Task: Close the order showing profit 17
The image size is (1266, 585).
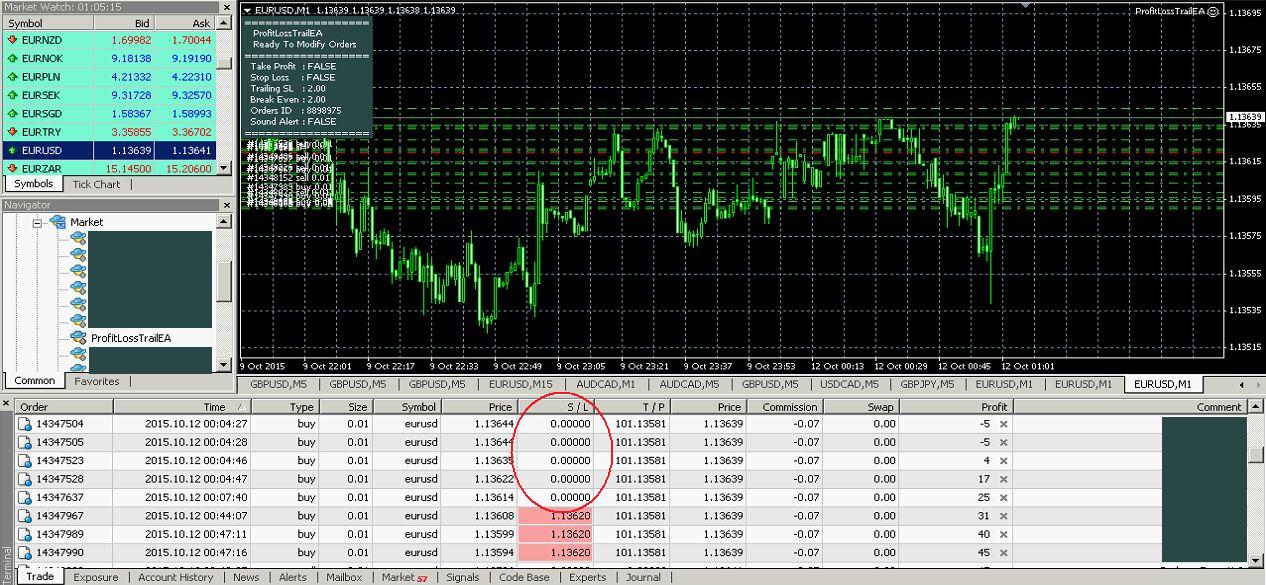Action: [x=1004, y=479]
